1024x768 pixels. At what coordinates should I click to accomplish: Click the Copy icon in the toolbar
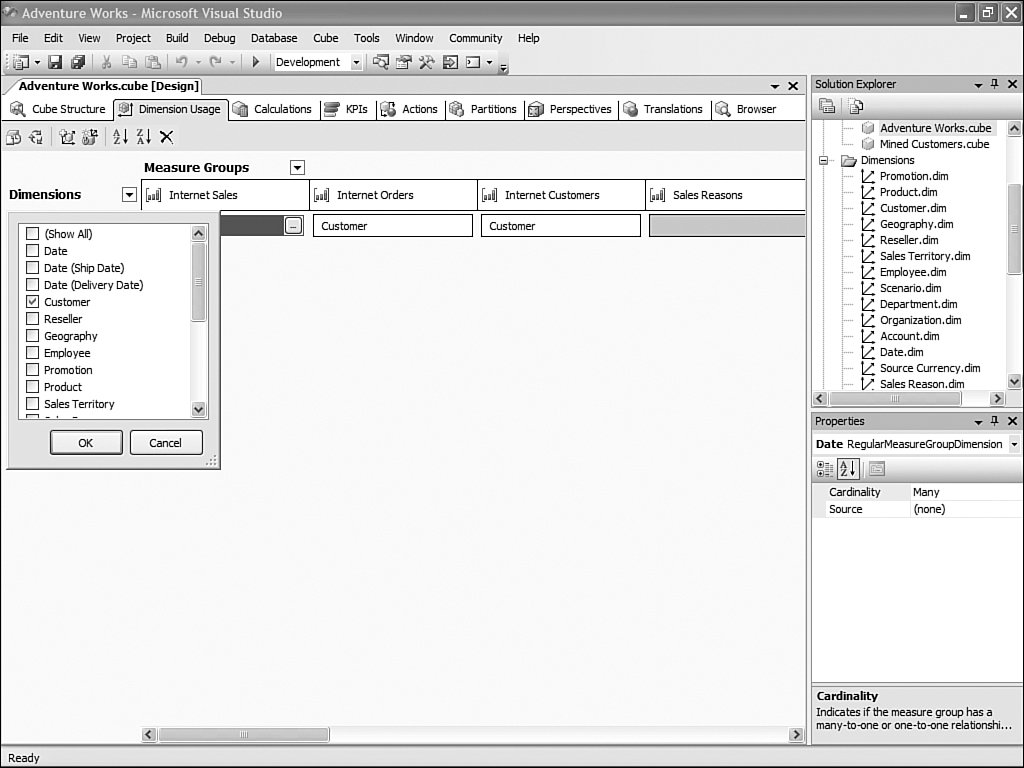129,62
